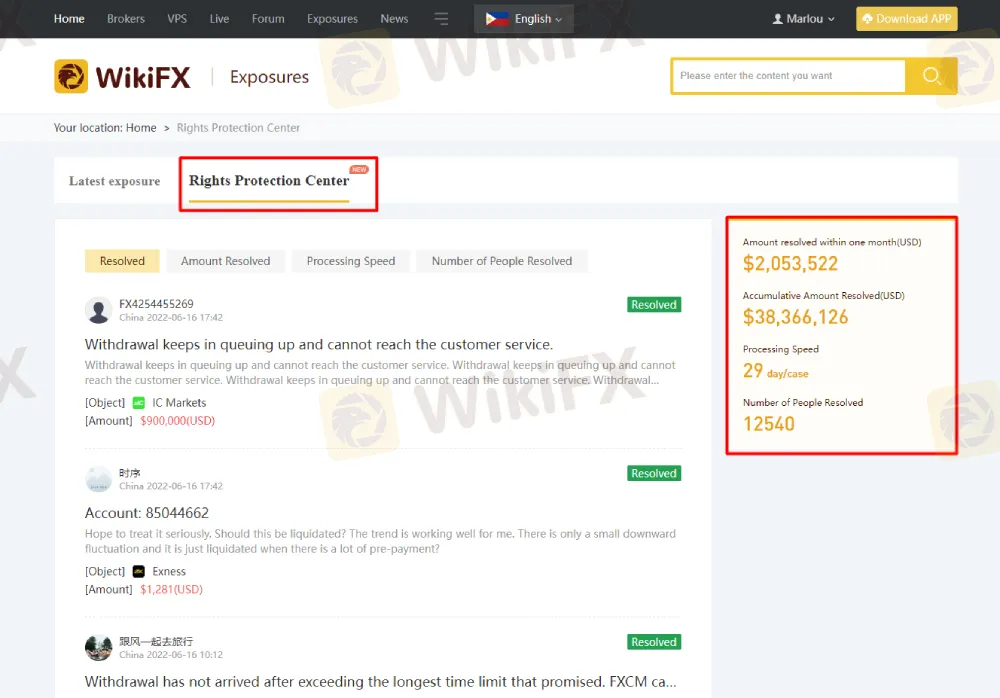Click the China 2022-06-16 10:12 timestamp
The width and height of the screenshot is (1000, 698).
(171, 655)
